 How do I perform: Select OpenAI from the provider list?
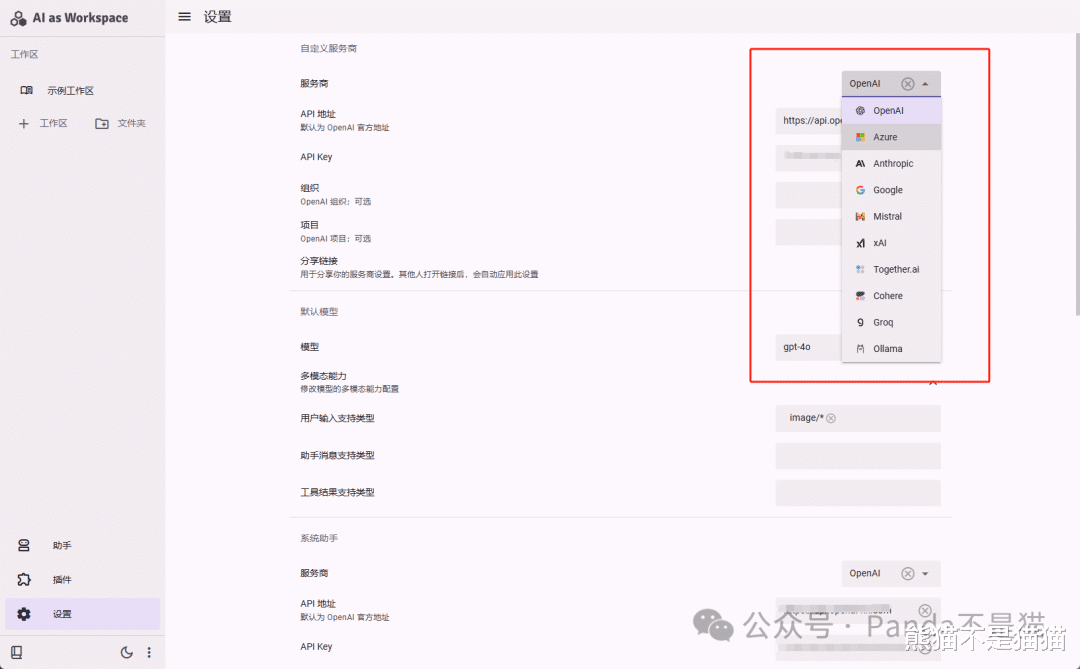pyautogui.click(x=891, y=110)
